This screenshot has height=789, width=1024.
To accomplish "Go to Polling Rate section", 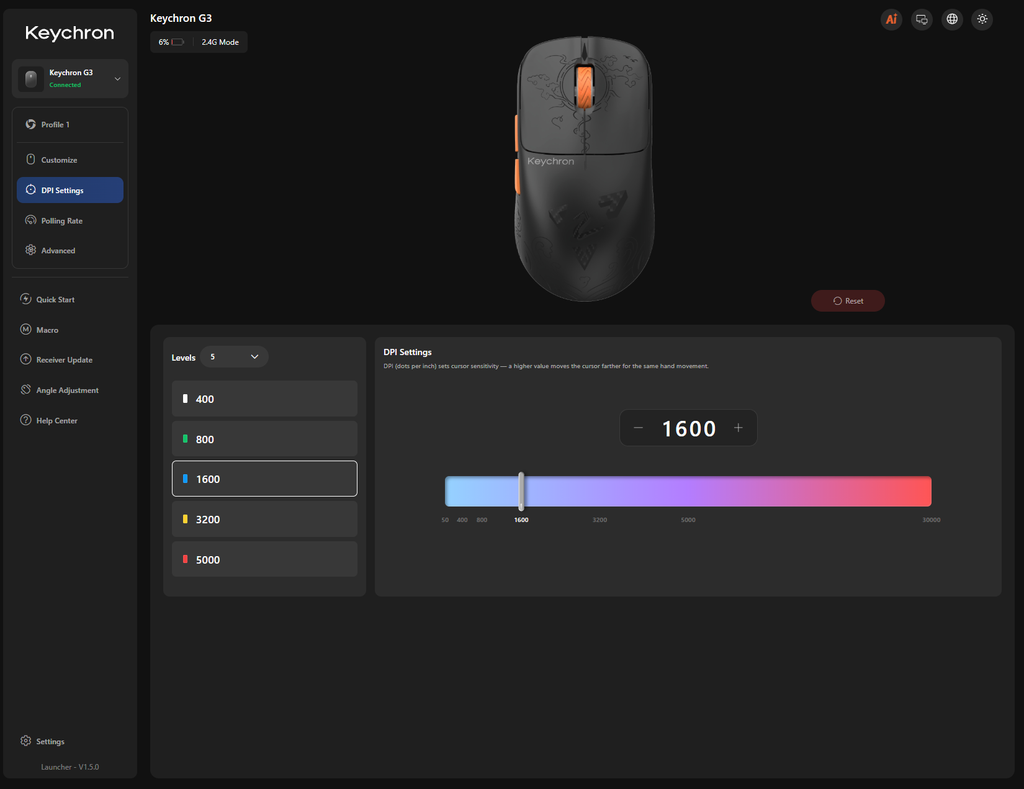I will 70,221.
